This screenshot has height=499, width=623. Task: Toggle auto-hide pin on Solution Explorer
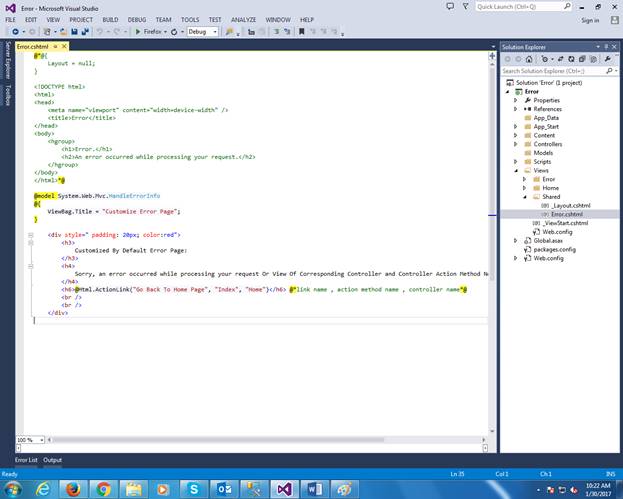(x=606, y=47)
